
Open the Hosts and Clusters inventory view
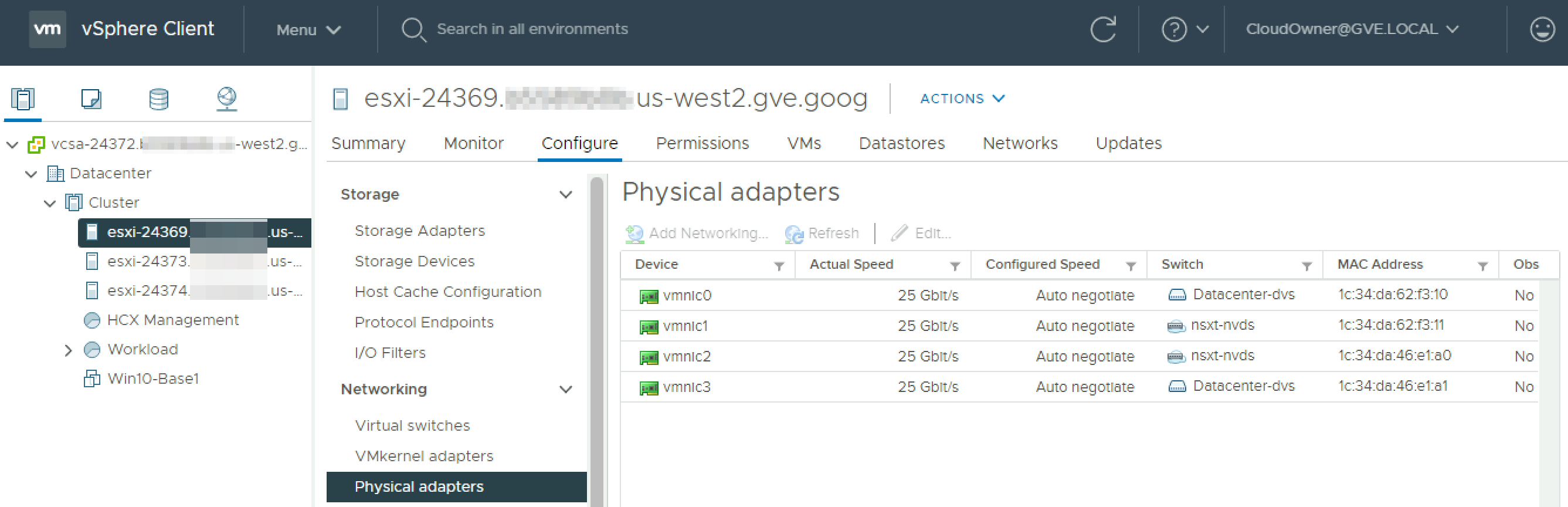coord(23,99)
